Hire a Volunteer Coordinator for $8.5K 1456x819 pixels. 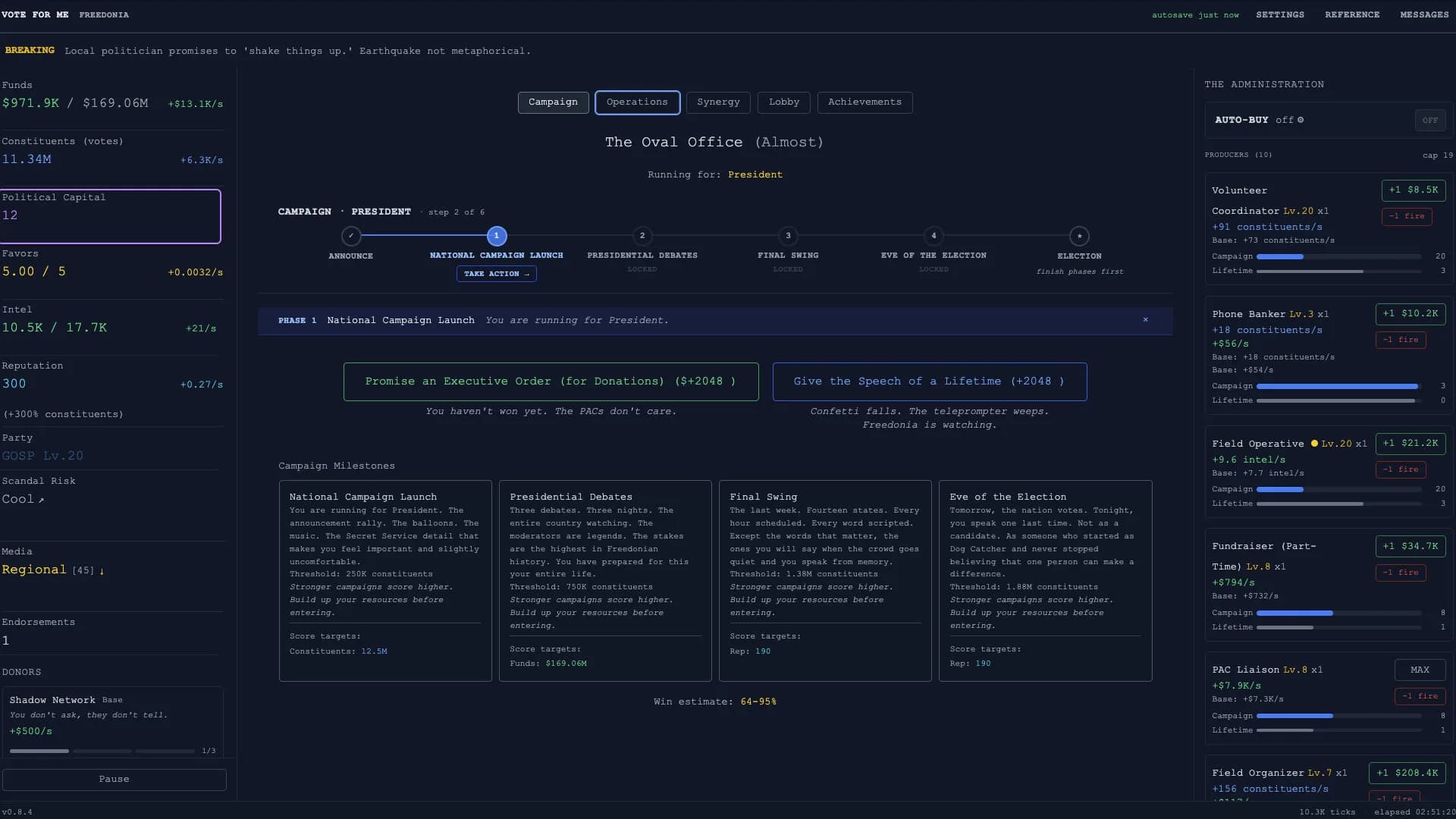pyautogui.click(x=1413, y=190)
